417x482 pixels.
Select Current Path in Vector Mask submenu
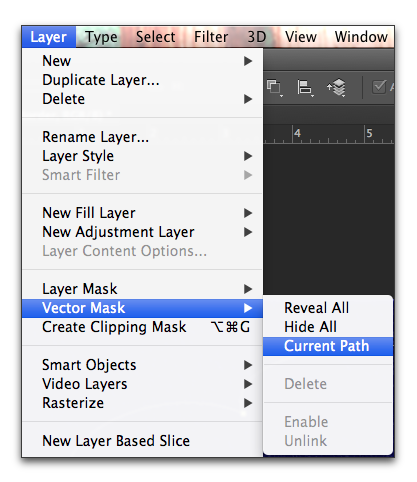pyautogui.click(x=328, y=346)
